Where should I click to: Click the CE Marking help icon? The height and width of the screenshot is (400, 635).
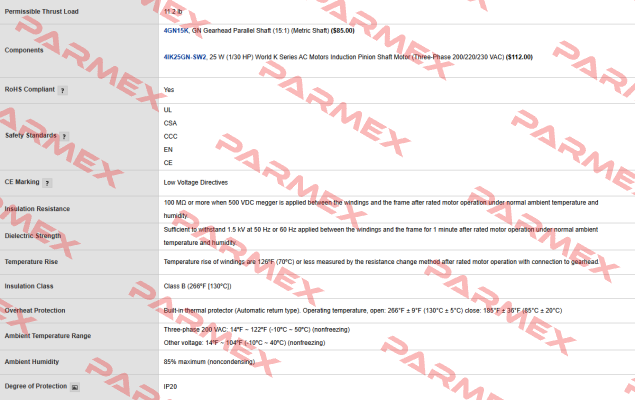[x=47, y=183]
